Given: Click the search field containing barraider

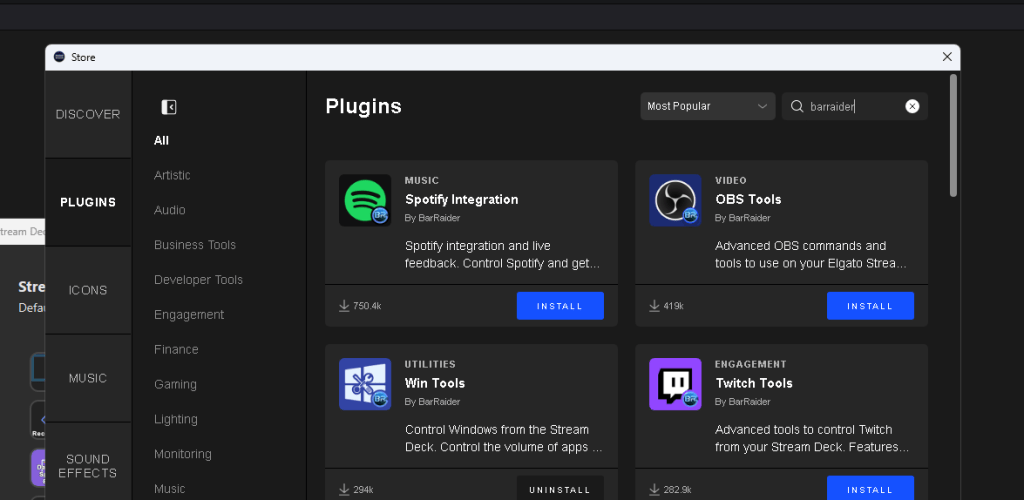Looking at the screenshot, I should pos(855,106).
